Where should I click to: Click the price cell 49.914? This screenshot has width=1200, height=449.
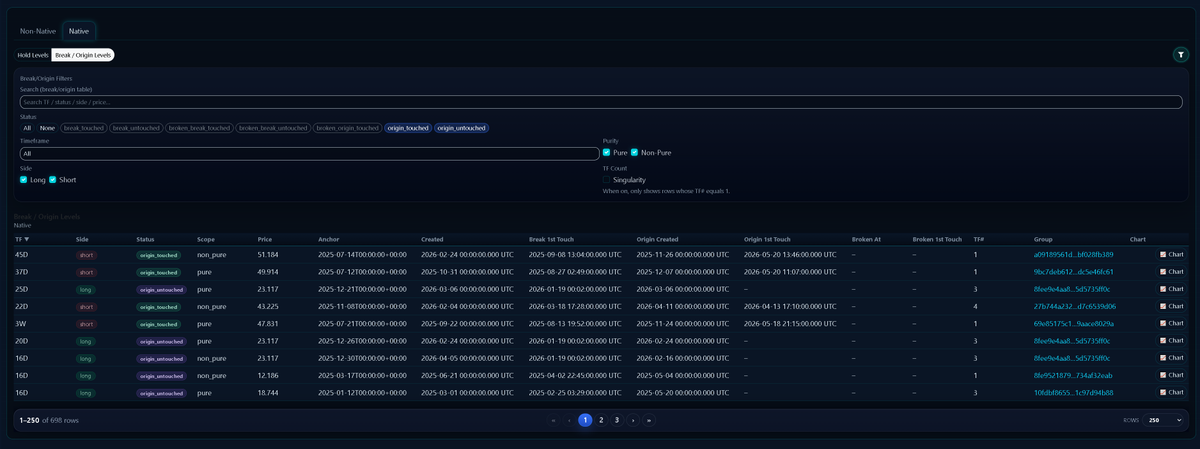click(268, 272)
